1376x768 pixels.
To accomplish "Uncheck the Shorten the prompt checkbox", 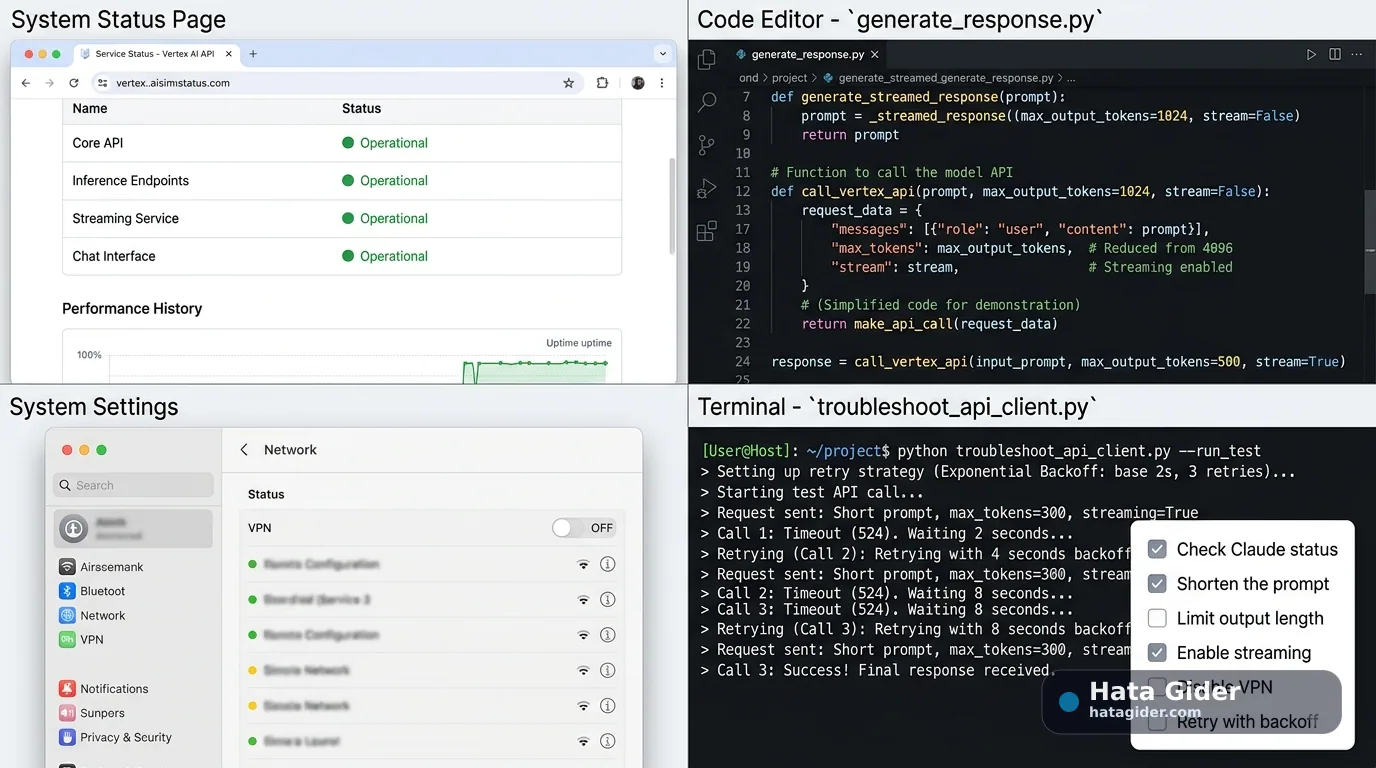I will pyautogui.click(x=1157, y=584).
